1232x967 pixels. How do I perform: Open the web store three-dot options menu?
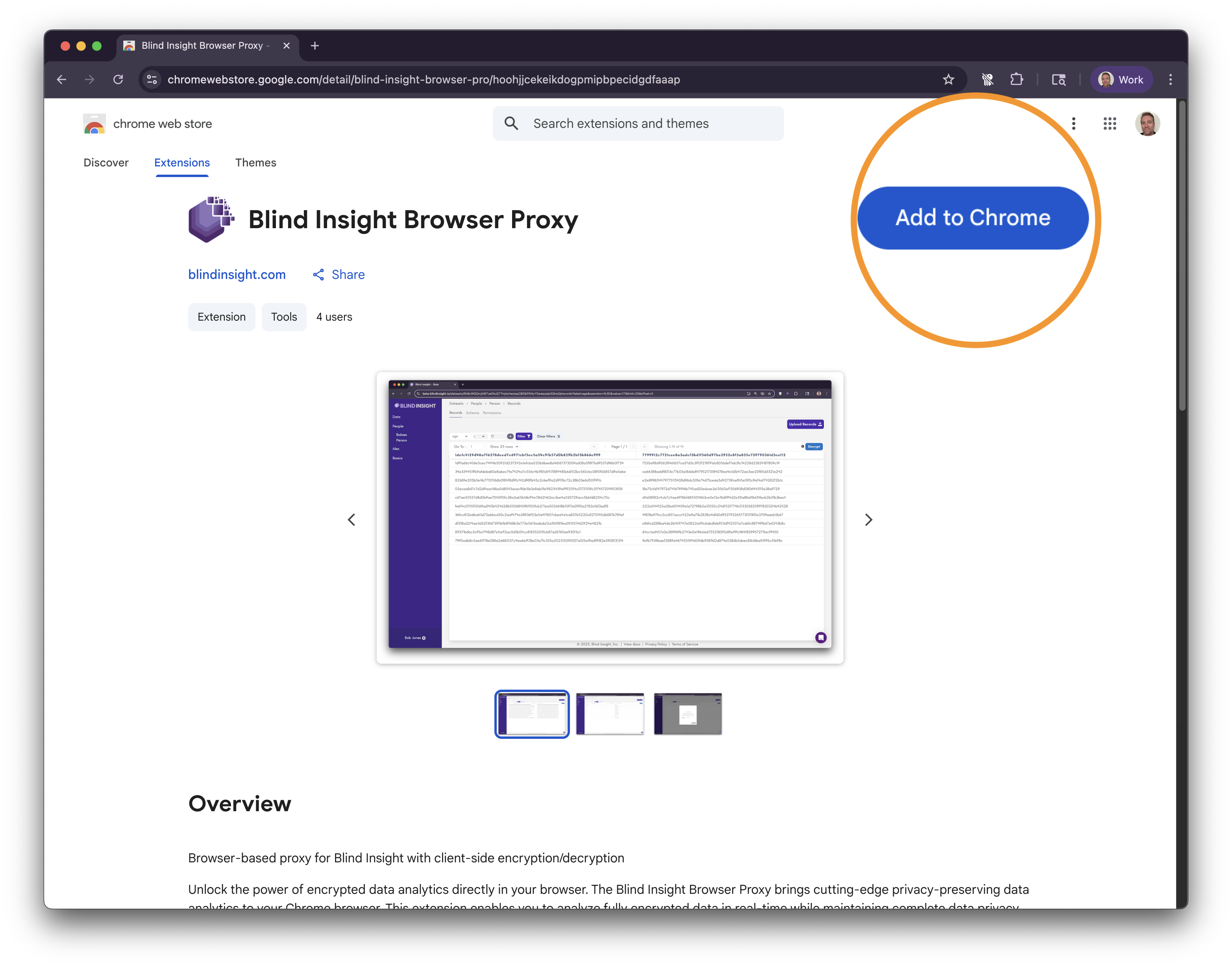click(1073, 124)
